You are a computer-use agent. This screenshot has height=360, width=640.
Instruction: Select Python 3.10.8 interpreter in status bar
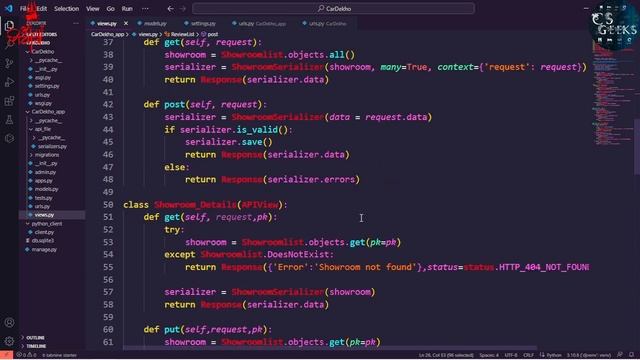(588, 355)
